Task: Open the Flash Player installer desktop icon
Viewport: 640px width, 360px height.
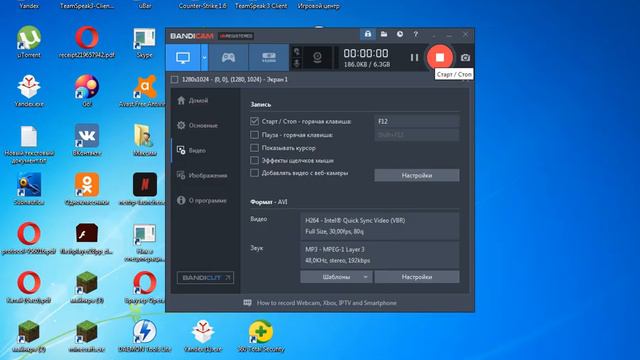Action: pos(87,239)
